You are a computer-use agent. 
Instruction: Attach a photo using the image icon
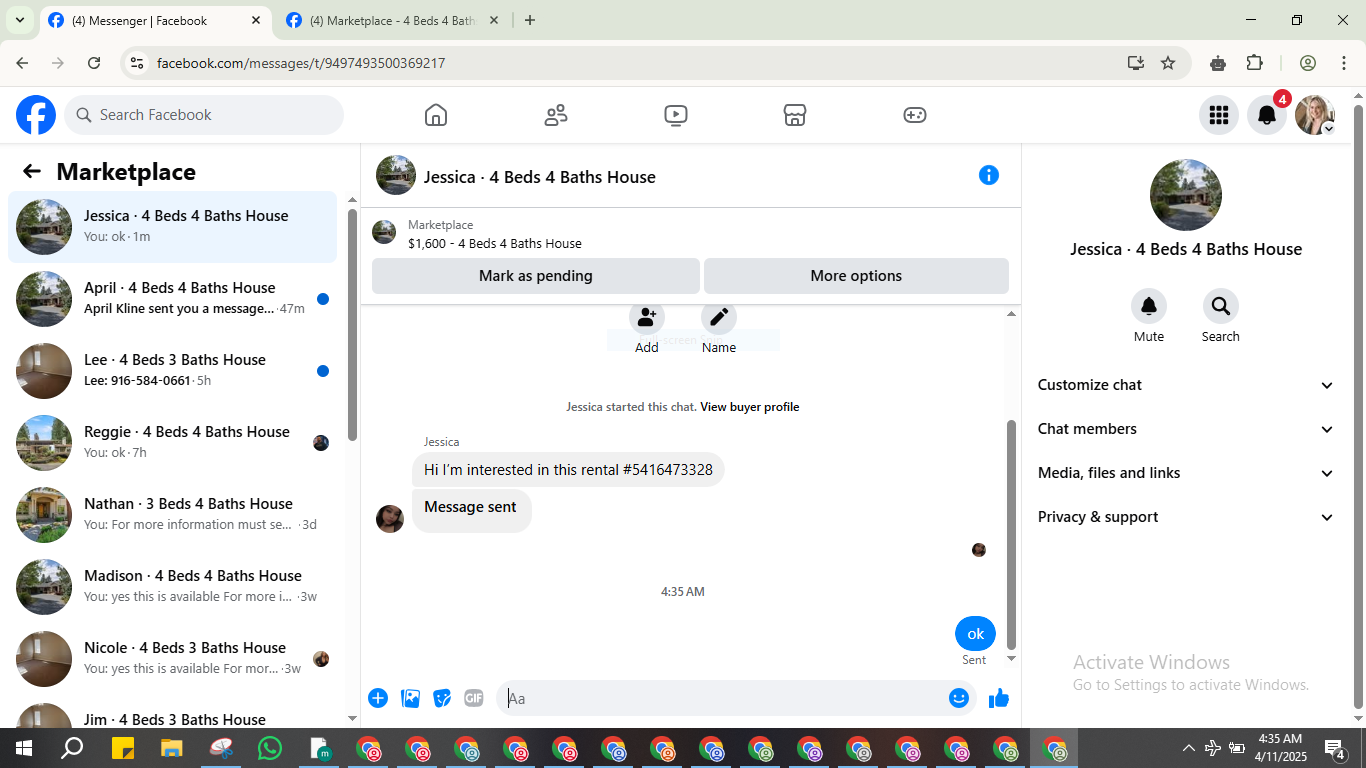point(410,698)
